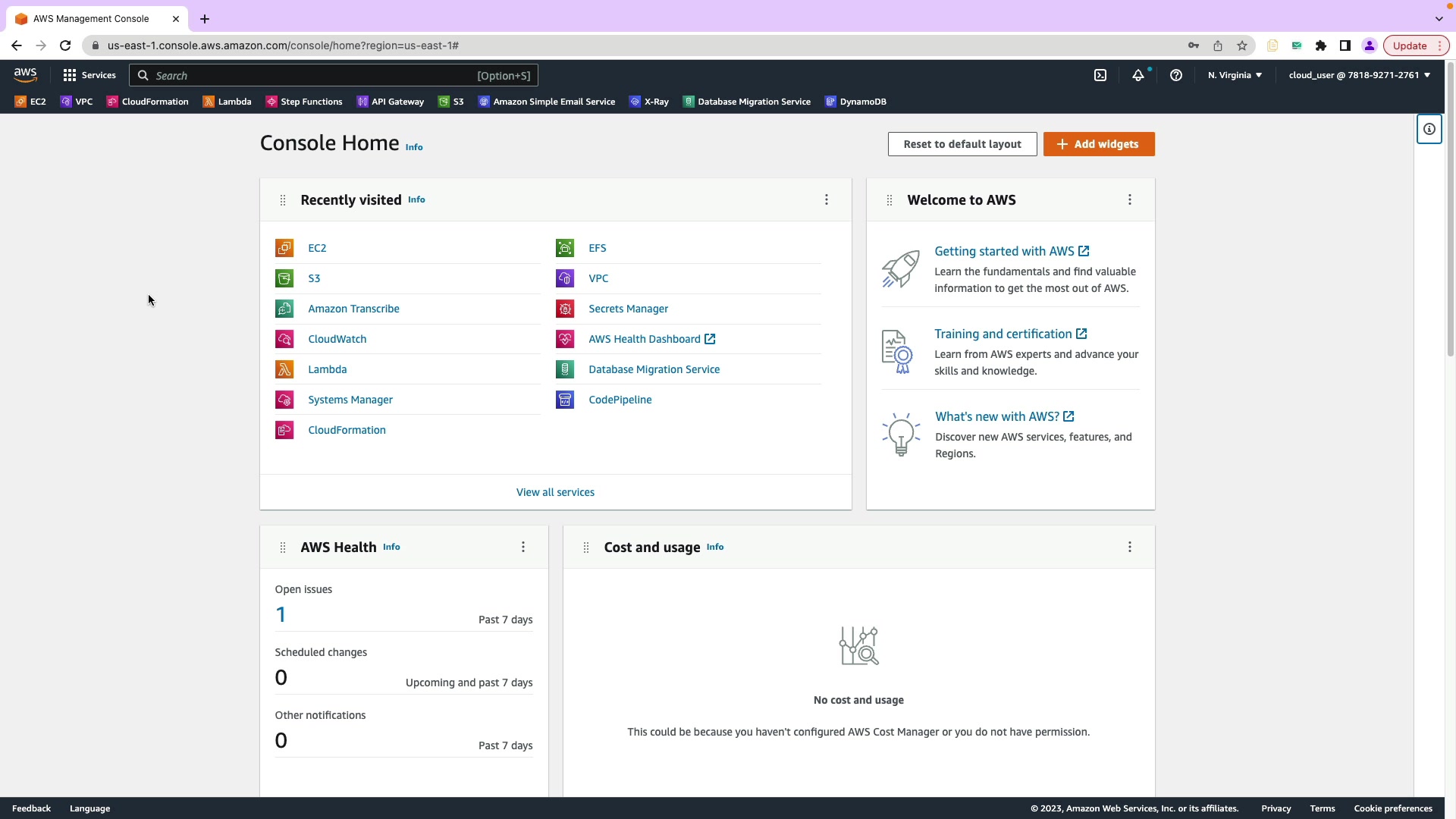This screenshot has height=819, width=1456.
Task: Open the help question mark icon
Action: click(1176, 75)
